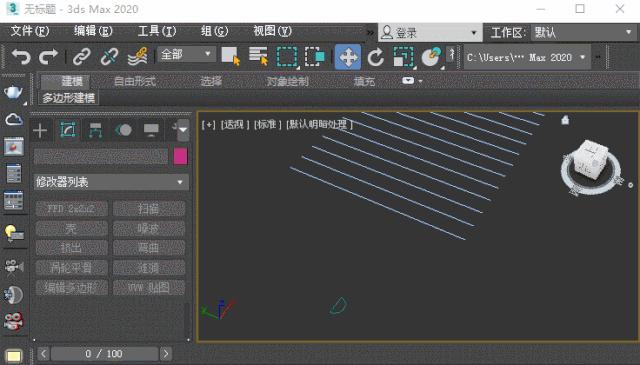
Task: Activate the Select and Rotate tool
Action: tap(375, 57)
